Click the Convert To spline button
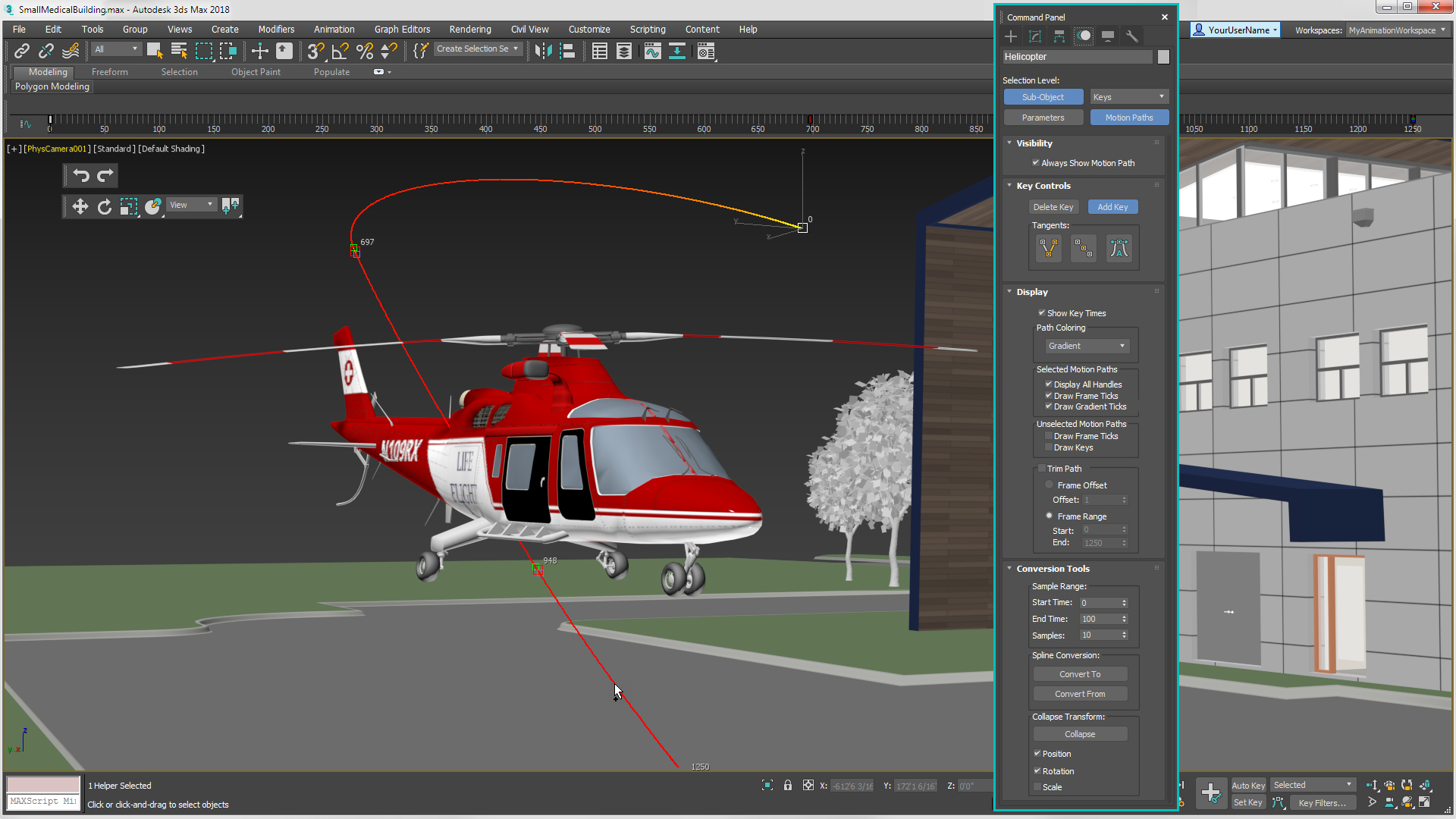Screen dimensions: 1456x819 [x=1079, y=674]
